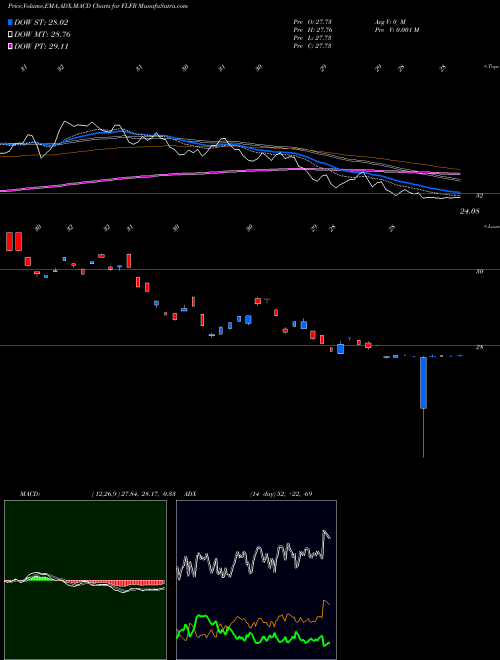Click the 'ADX' panel heading
Viewport: 500px width, 660px height.
(x=190, y=494)
